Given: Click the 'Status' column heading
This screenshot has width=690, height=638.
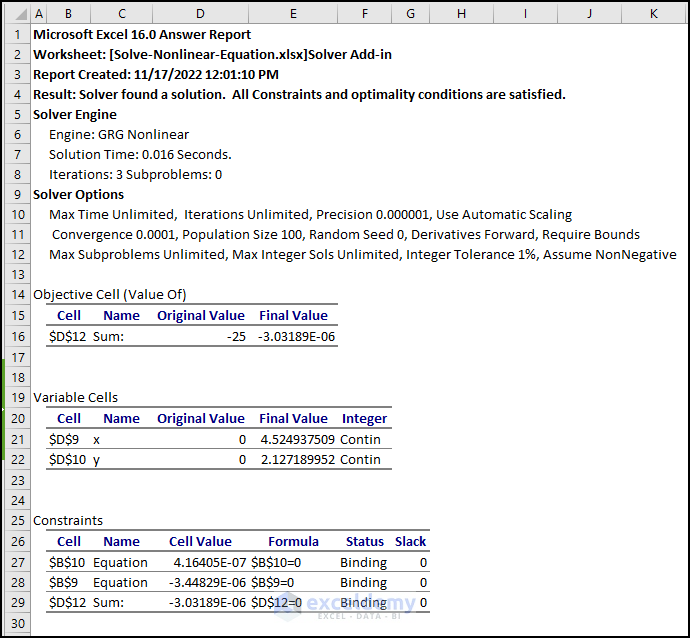Looking at the screenshot, I should point(364,542).
